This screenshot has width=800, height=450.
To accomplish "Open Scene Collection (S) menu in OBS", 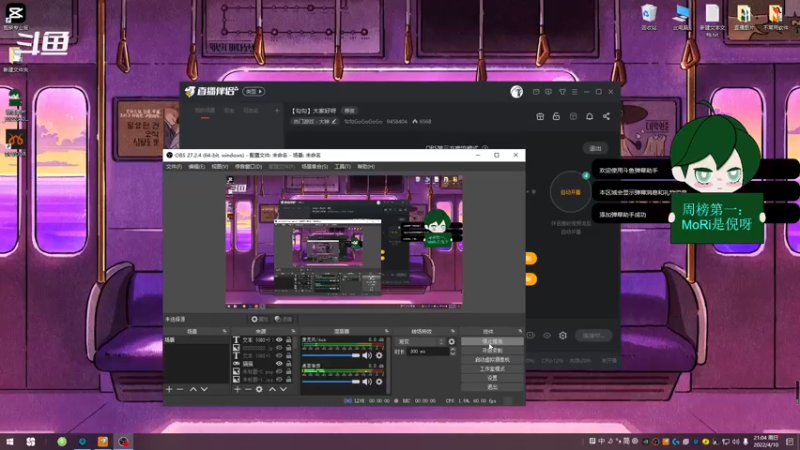I will point(314,167).
